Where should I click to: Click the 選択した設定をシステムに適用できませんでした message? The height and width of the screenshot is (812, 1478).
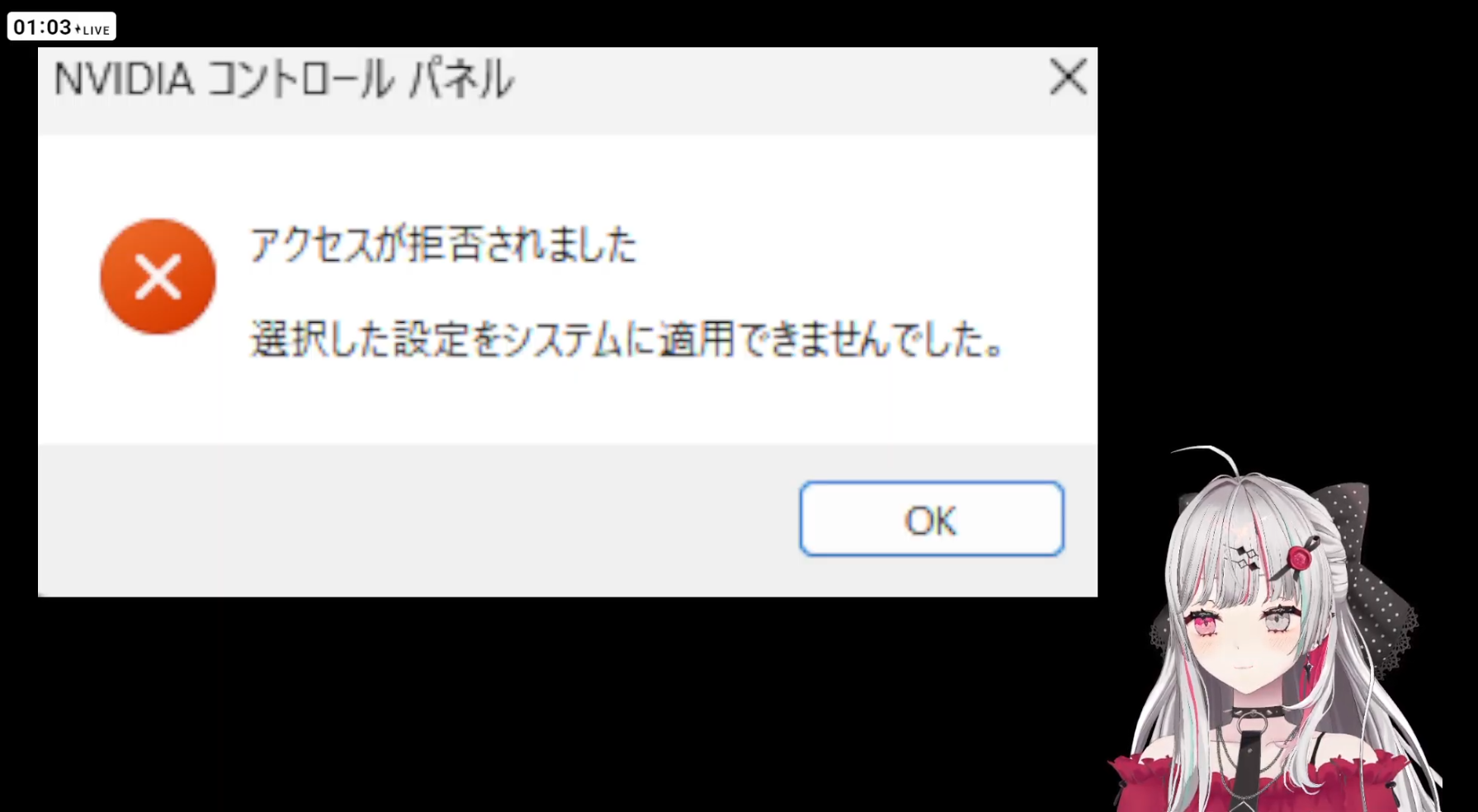click(x=627, y=339)
